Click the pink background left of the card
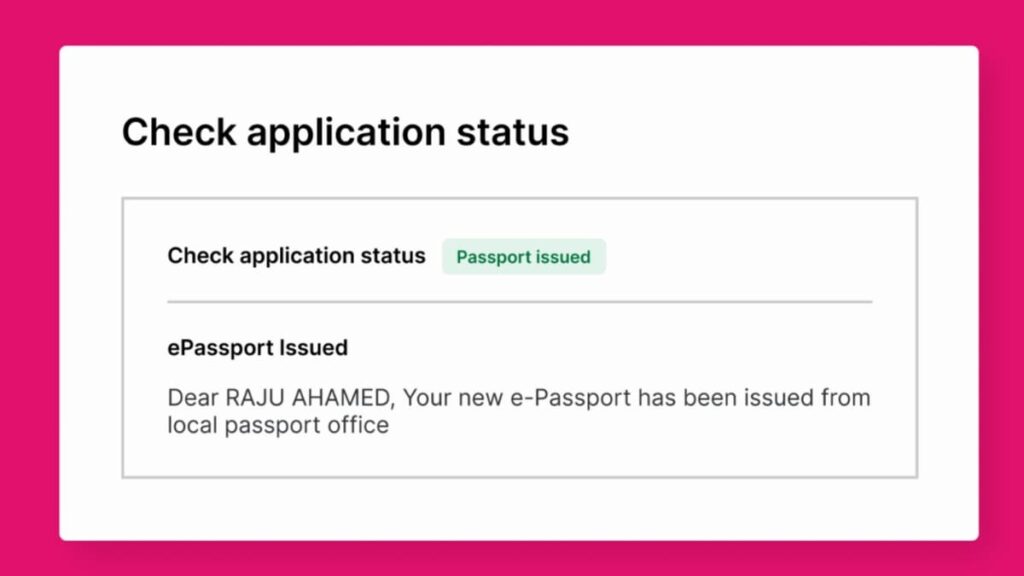The height and width of the screenshot is (576, 1024). pos(29,290)
